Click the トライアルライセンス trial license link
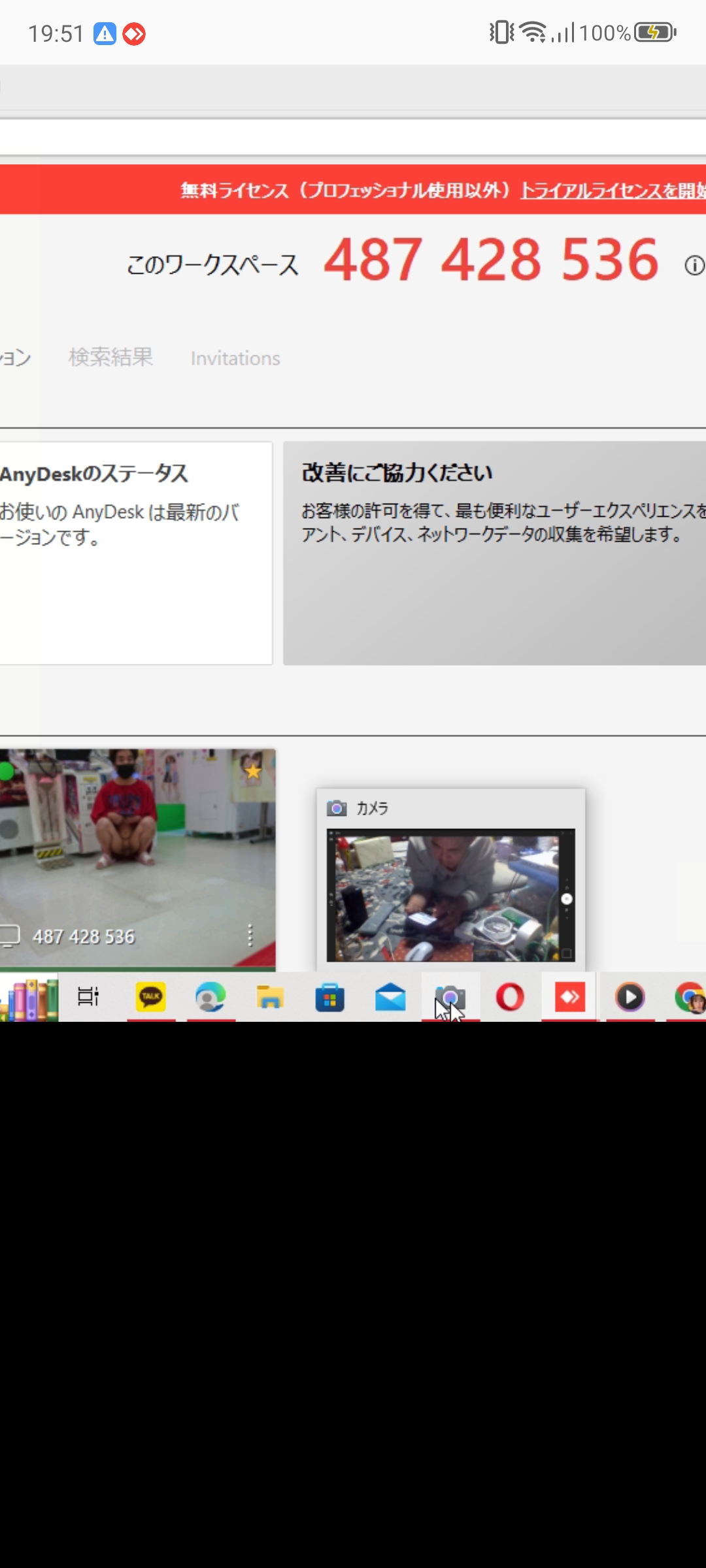This screenshot has height=1568, width=706. (612, 191)
